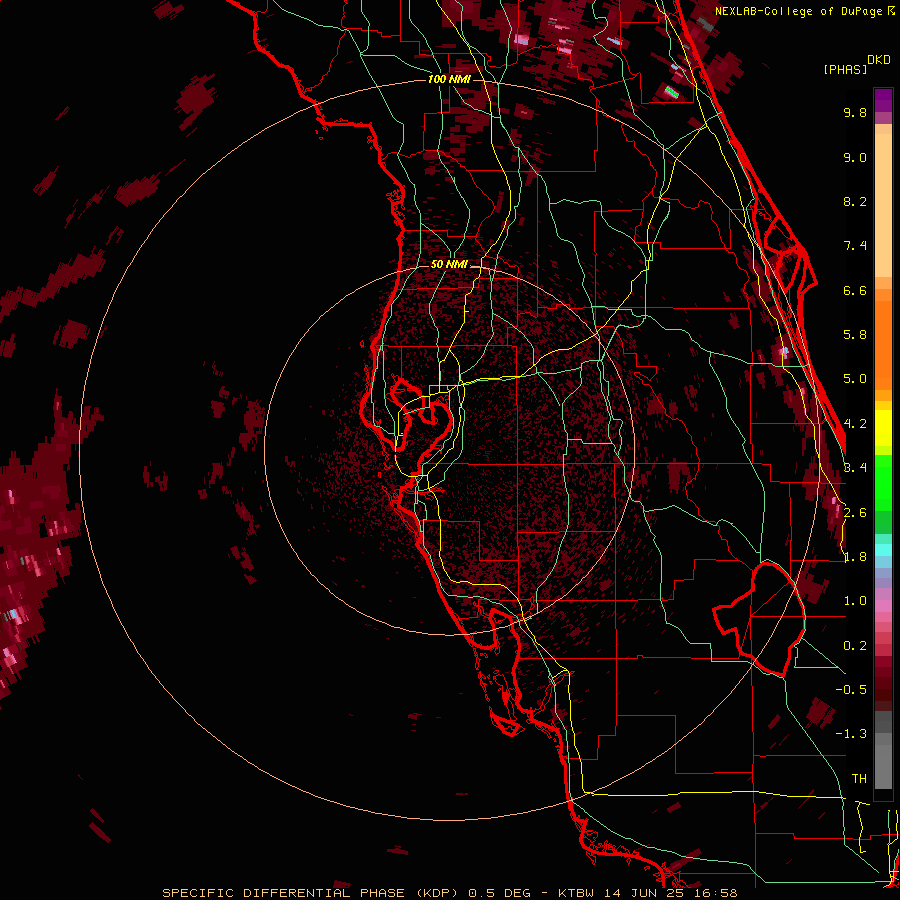The image size is (900, 900).
Task: Click the NEXLAB-College of DuPage credit text
Action: (799, 11)
